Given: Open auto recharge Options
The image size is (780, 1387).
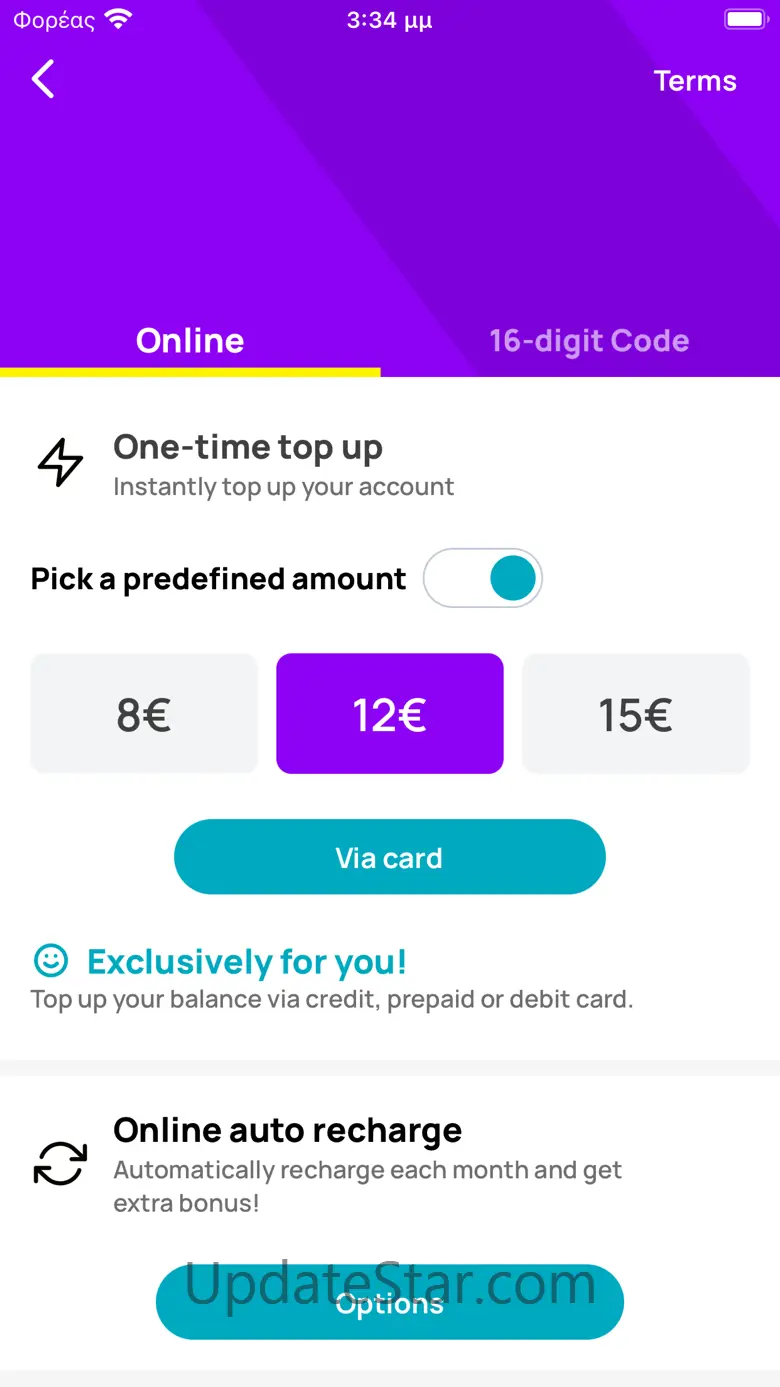Looking at the screenshot, I should (390, 1302).
